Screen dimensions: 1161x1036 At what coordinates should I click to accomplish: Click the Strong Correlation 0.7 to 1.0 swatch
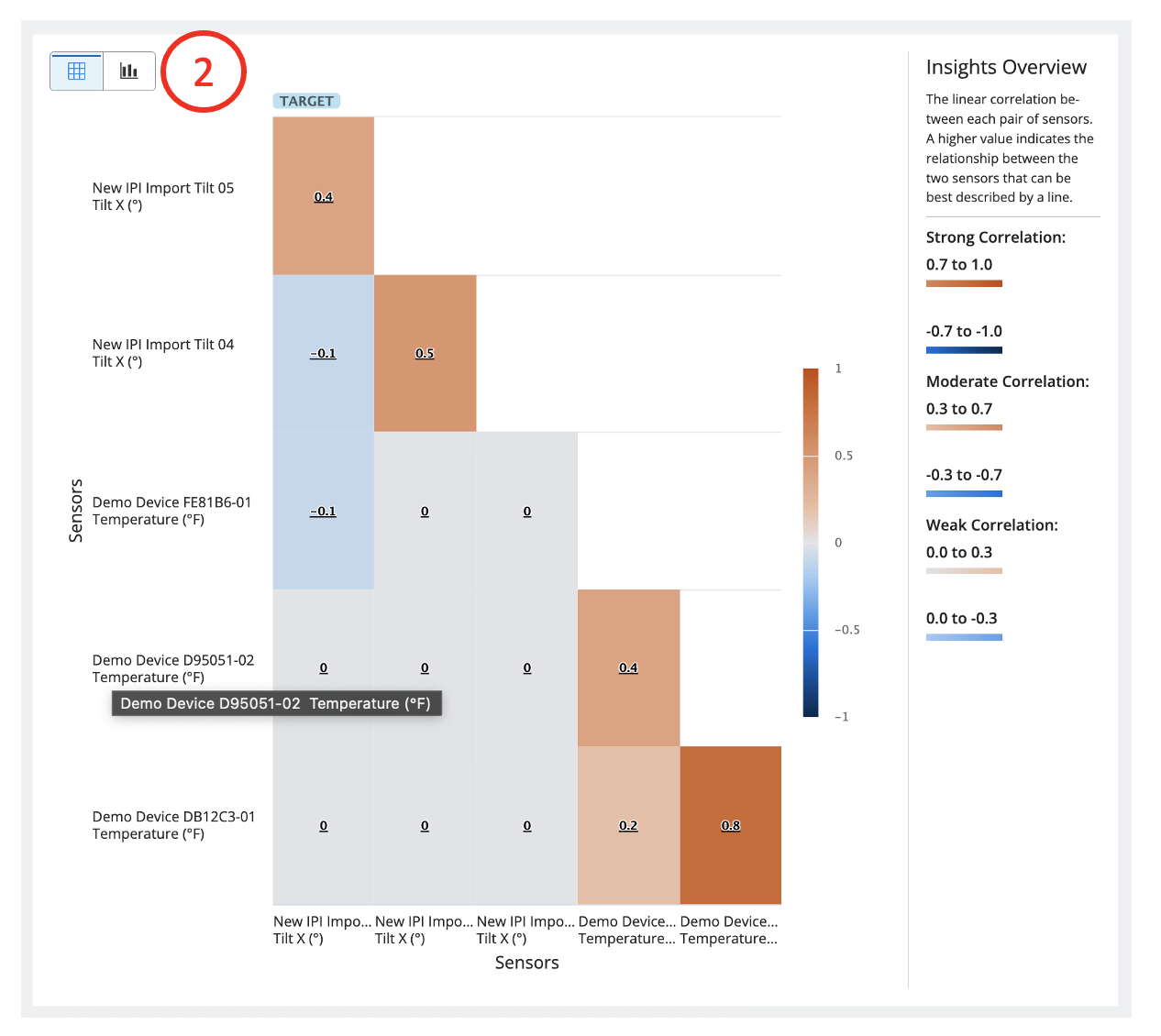click(964, 283)
